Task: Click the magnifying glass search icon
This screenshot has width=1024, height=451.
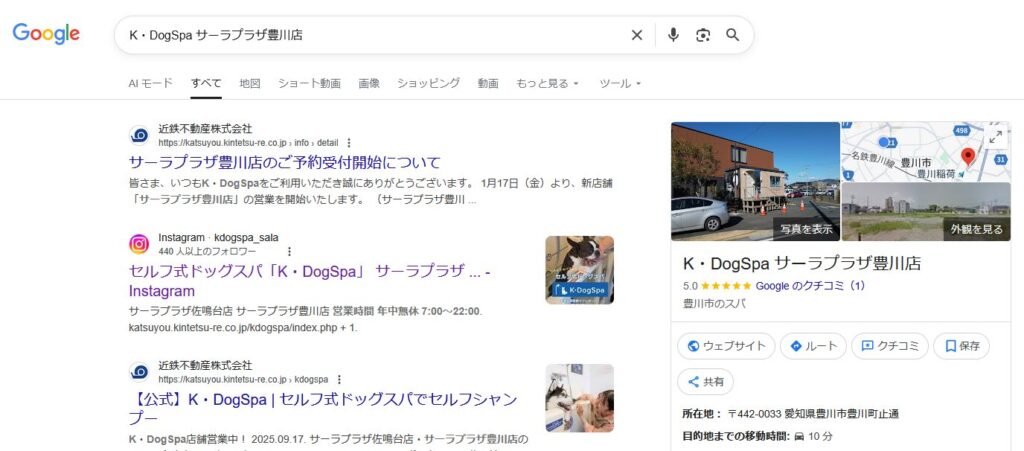Action: point(733,35)
